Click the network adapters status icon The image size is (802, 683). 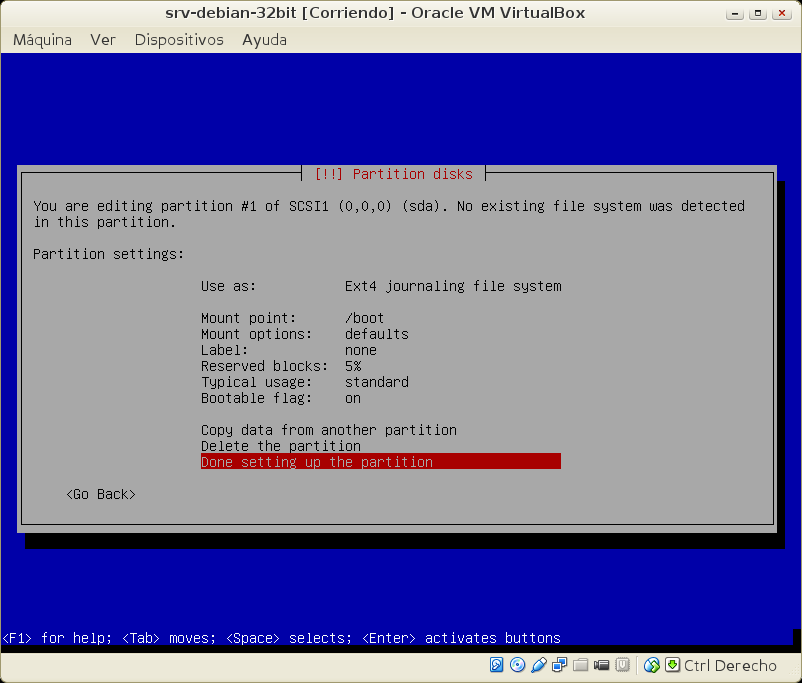point(560,665)
